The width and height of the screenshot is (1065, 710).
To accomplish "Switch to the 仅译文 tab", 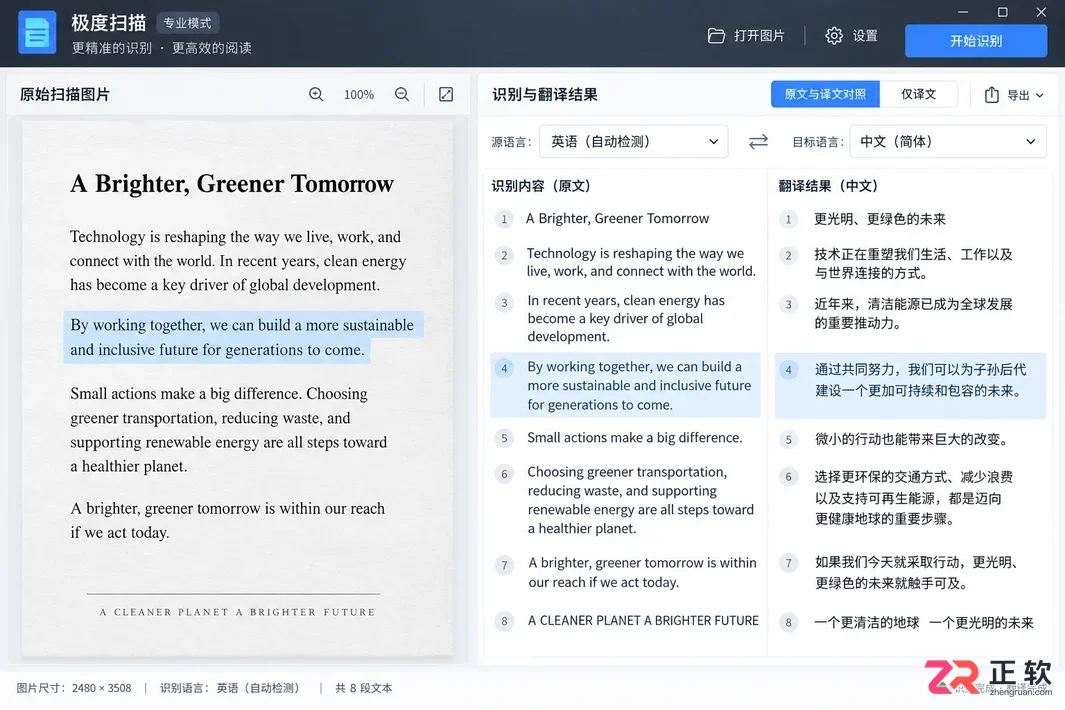I will pyautogui.click(x=918, y=94).
